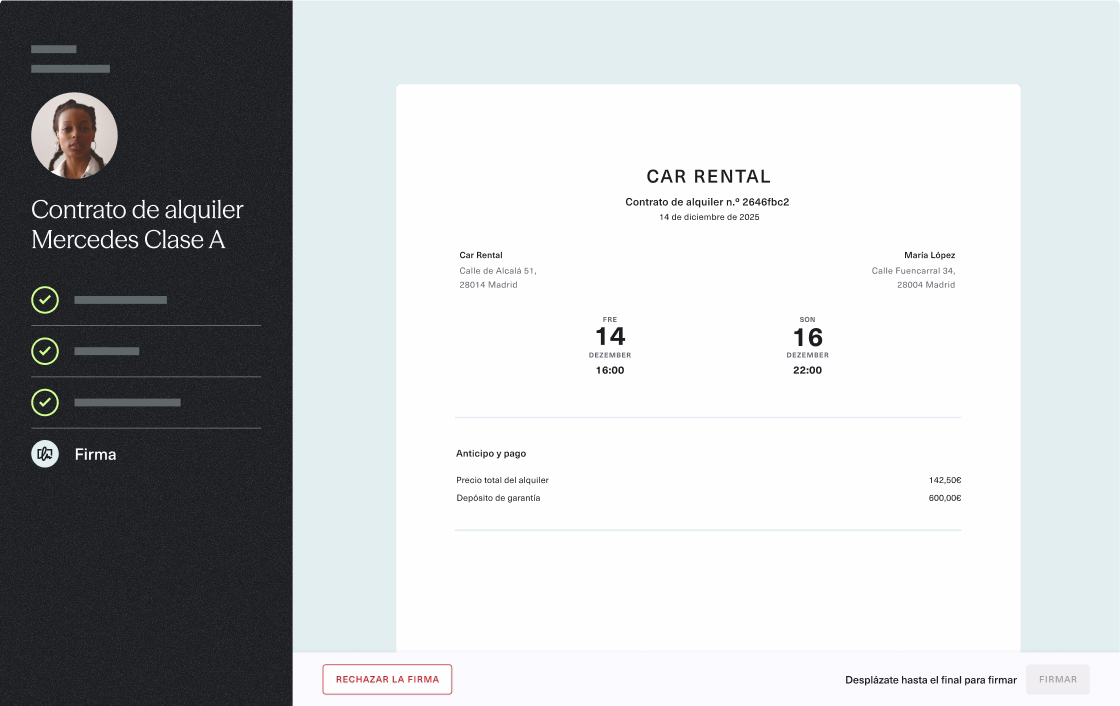This screenshot has height=706, width=1120.
Task: Open the first step's placeholder label
Action: [x=120, y=300]
